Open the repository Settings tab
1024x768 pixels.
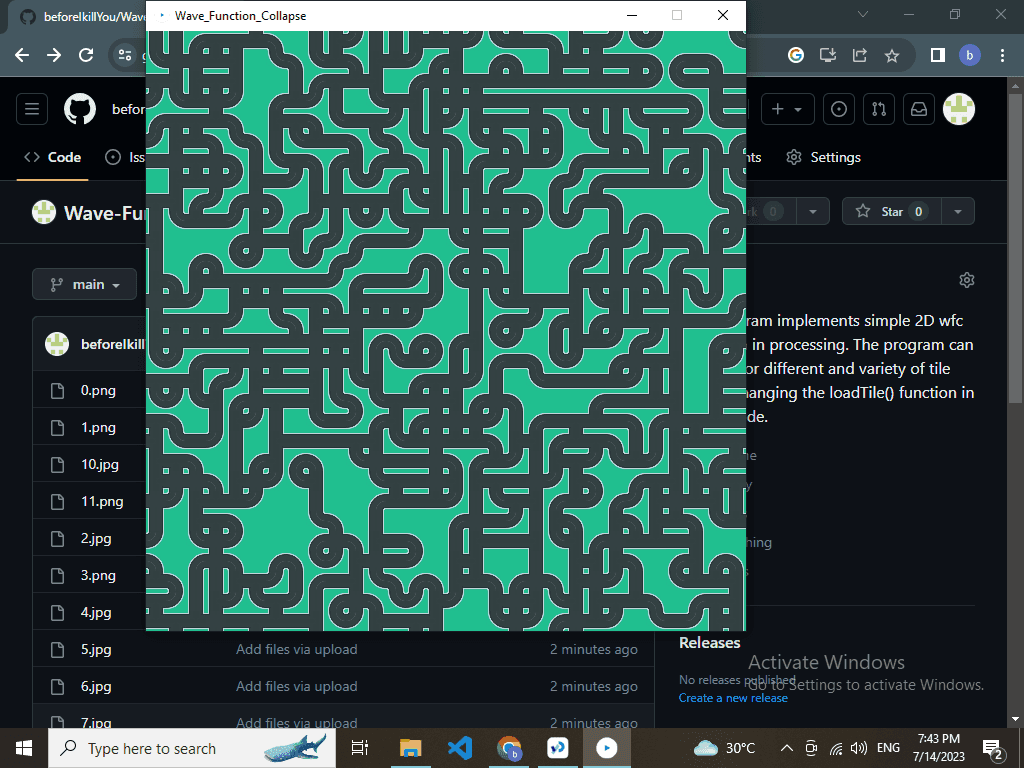[823, 157]
